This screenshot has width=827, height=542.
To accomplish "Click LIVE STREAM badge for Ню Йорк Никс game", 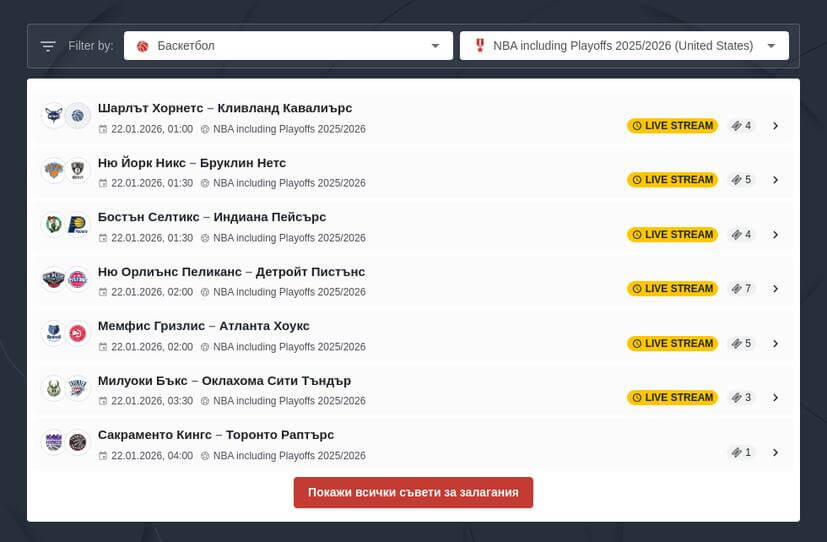I will point(672,180).
